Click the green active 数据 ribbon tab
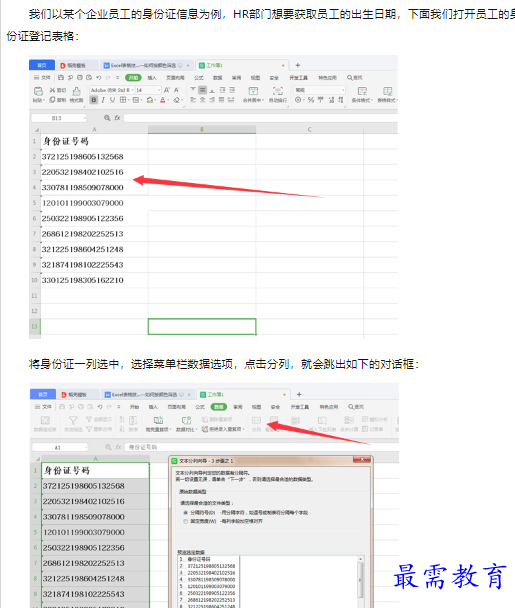Viewport: 515px width, 608px height. (x=219, y=407)
